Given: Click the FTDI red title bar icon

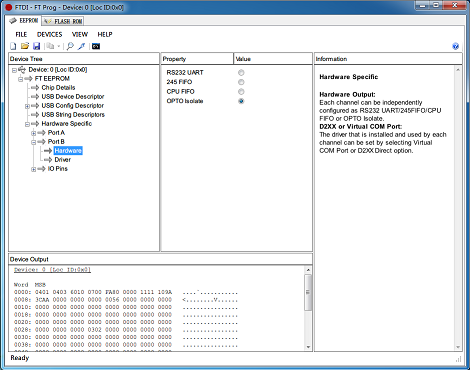Looking at the screenshot, I should tap(9, 7).
